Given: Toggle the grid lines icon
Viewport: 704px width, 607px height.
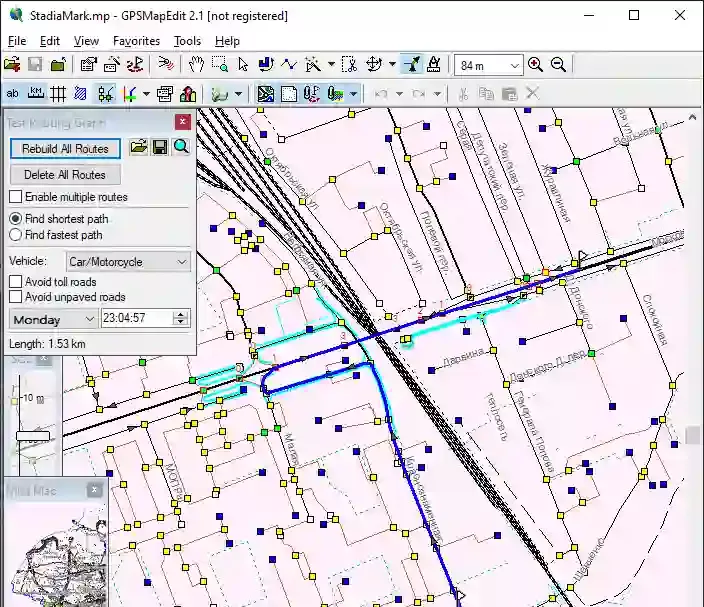Looking at the screenshot, I should (x=58, y=94).
